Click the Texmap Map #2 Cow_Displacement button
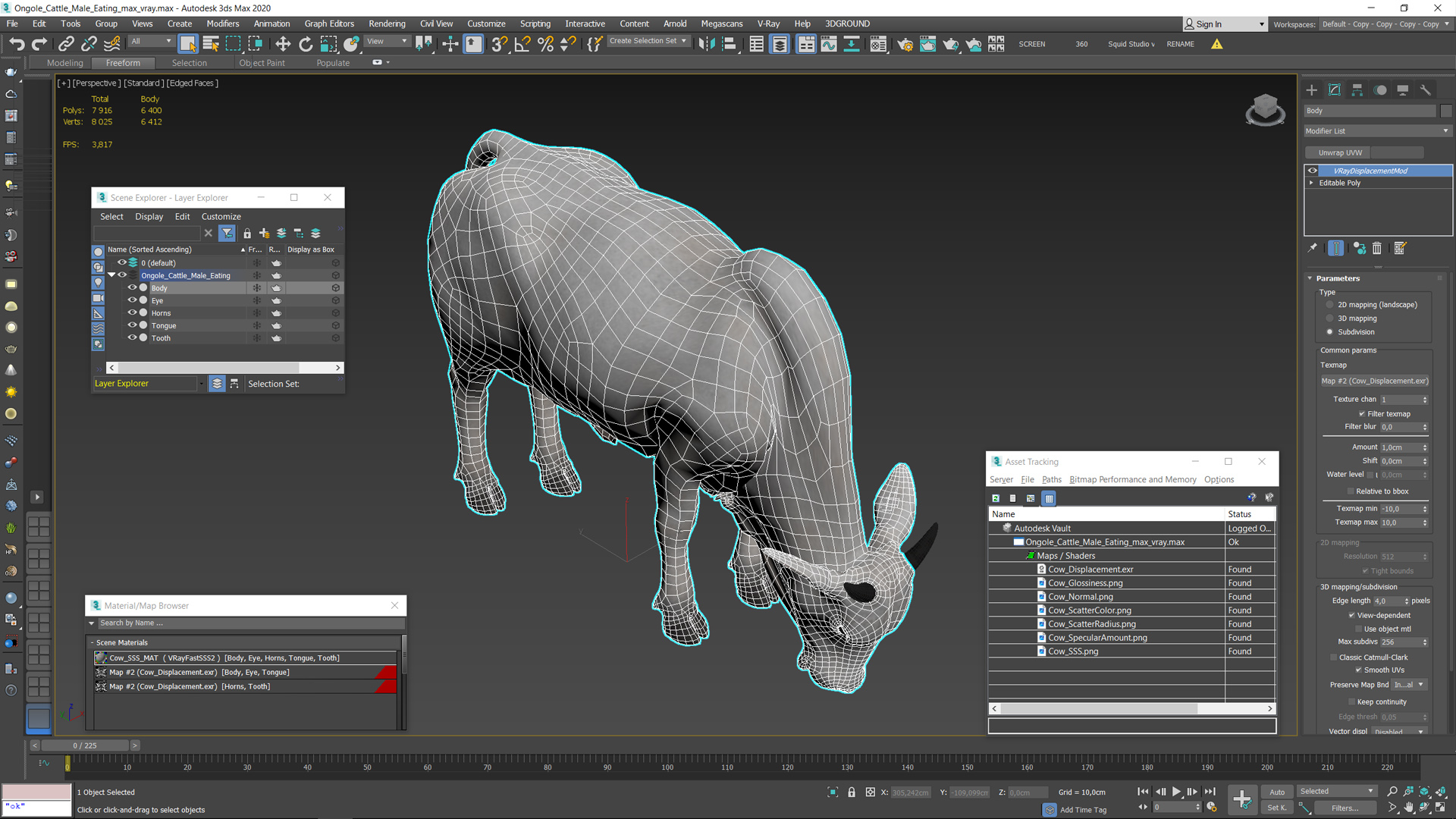This screenshot has height=819, width=1456. (x=1374, y=381)
